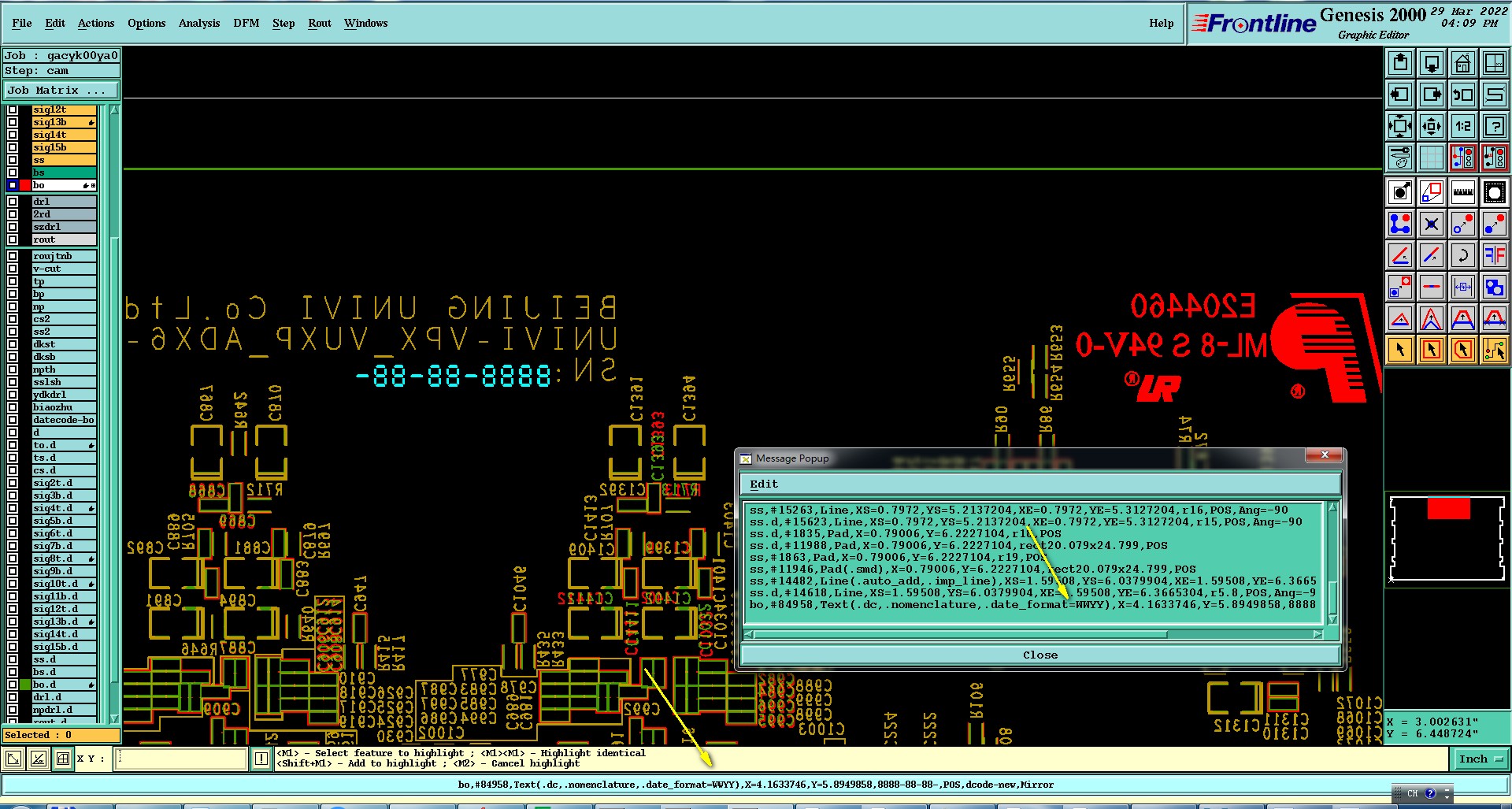
Task: Toggle display checkbox for layer bs
Action: pos(13,173)
